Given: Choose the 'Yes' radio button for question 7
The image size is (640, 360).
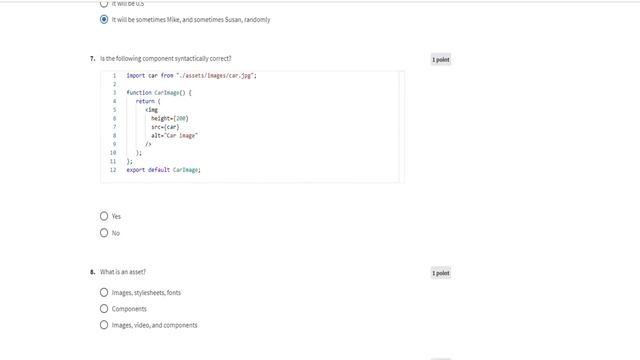Looking at the screenshot, I should (x=104, y=216).
